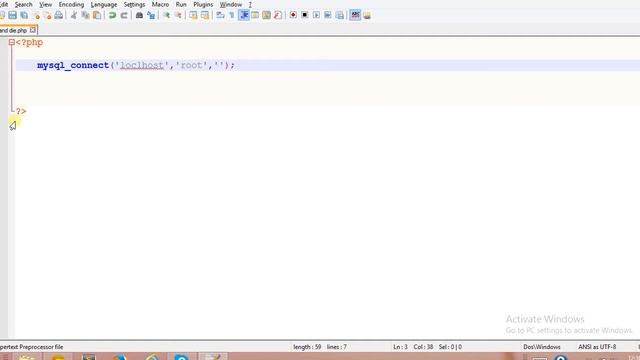Image resolution: width=640 pixels, height=360 pixels.
Task: Open the Run menu
Action: [x=181, y=4]
